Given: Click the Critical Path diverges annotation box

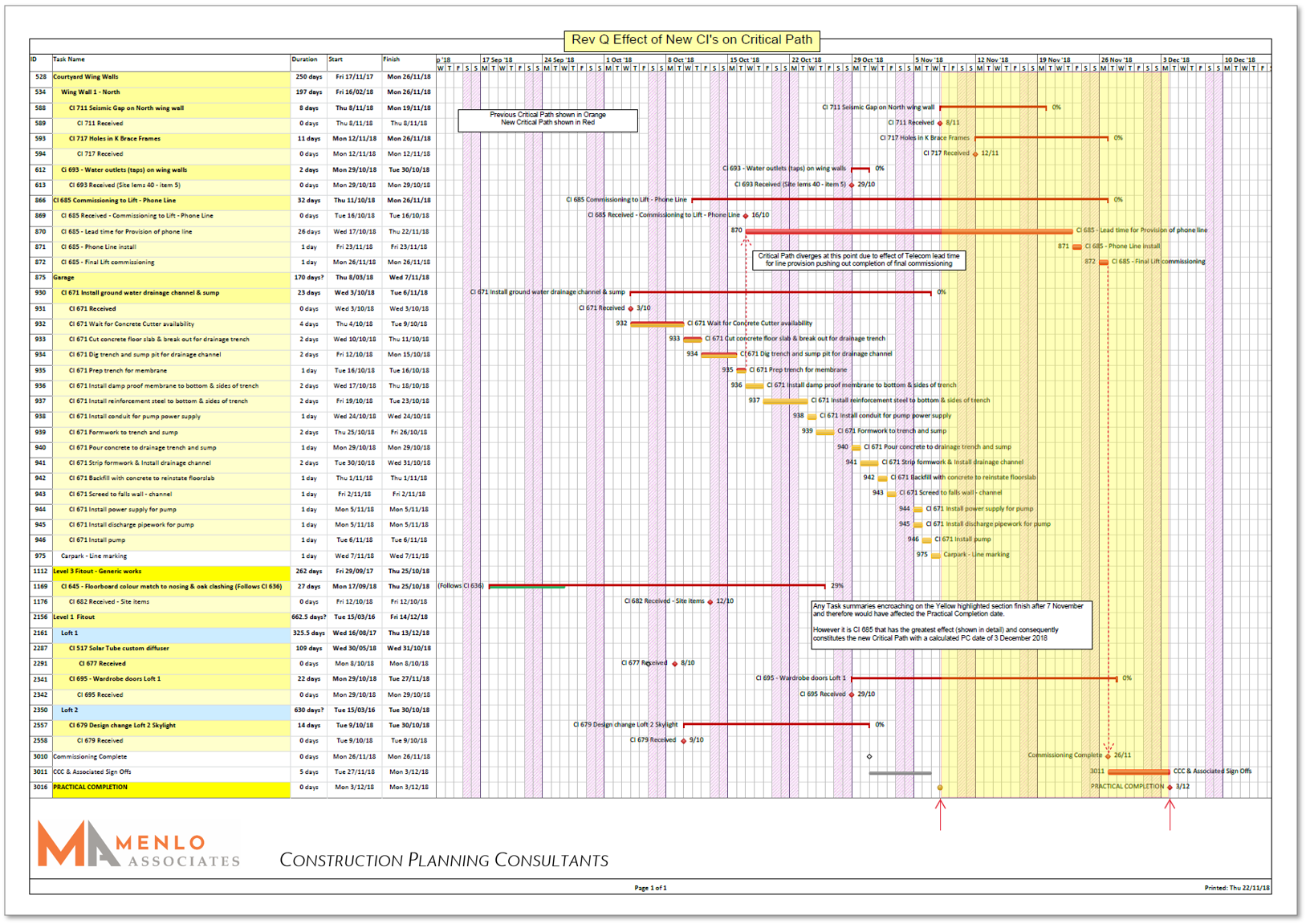Looking at the screenshot, I should pyautogui.click(x=859, y=260).
